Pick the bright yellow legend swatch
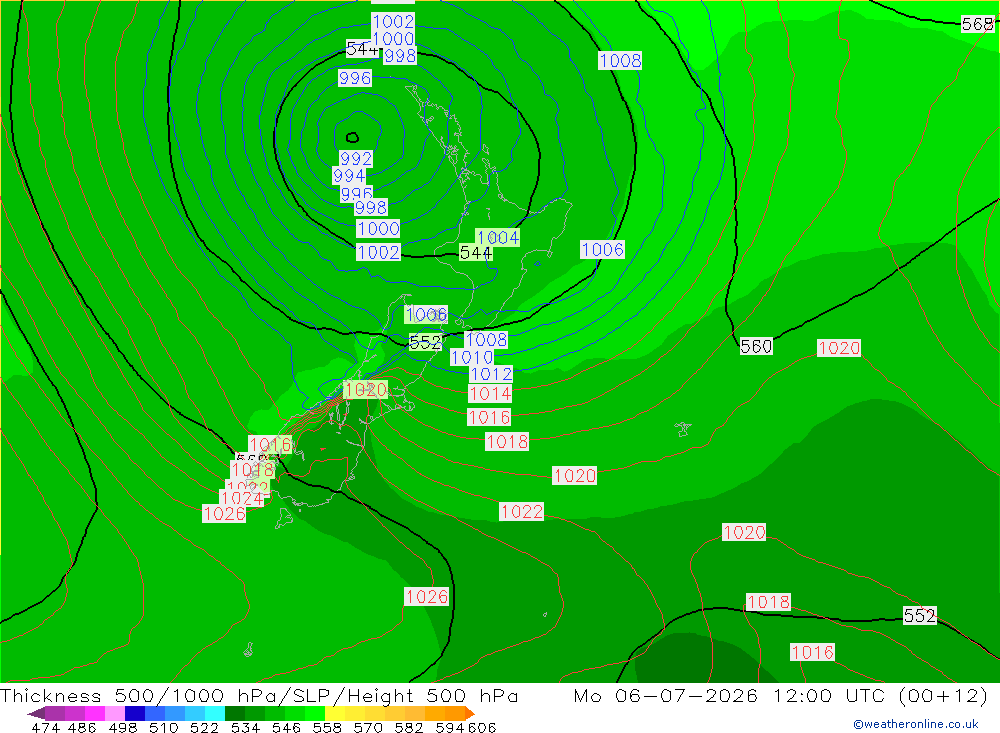 335,713
